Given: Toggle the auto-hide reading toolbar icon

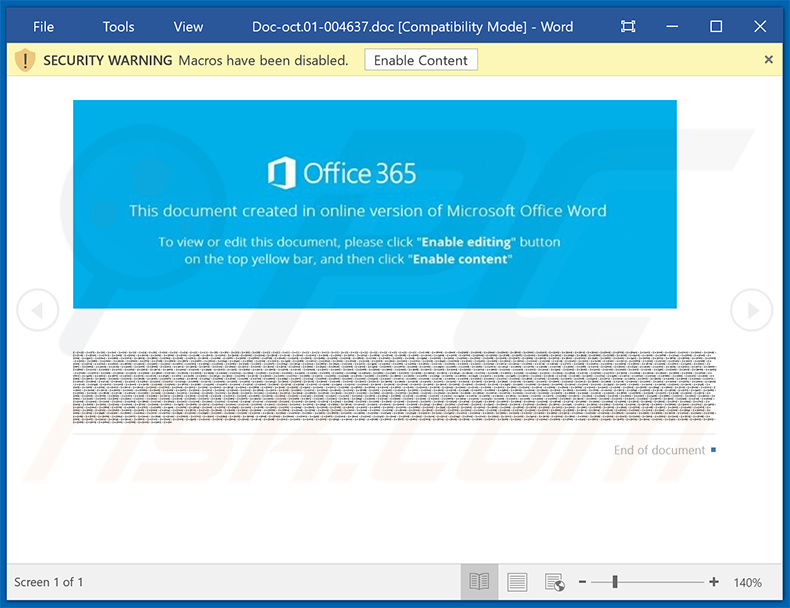Looking at the screenshot, I should [628, 26].
